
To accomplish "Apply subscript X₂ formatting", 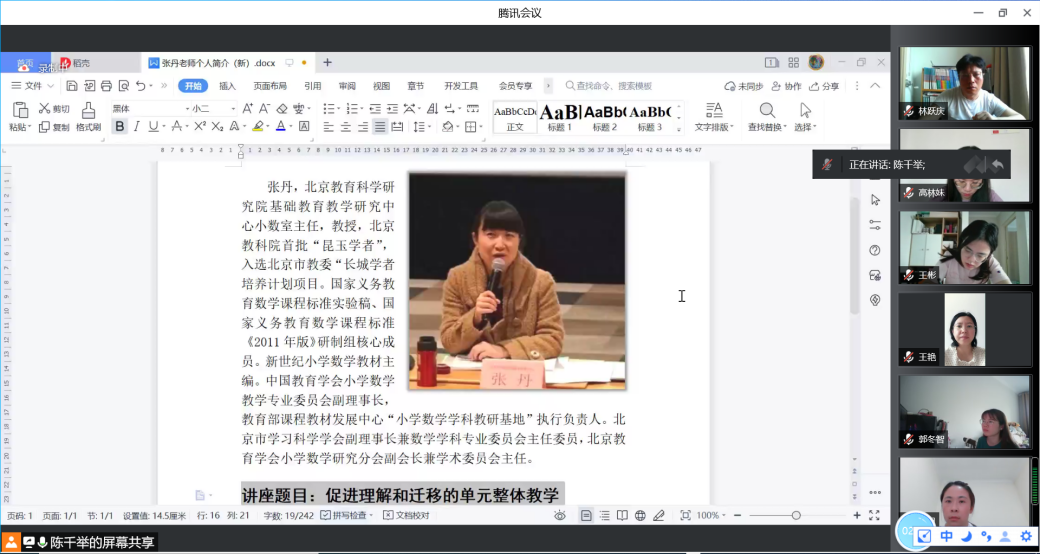I will (x=217, y=126).
